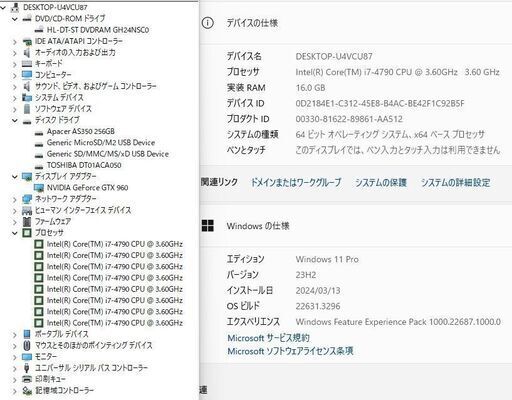Select the HL-DT-ST DVDRAM GH24NSC0 label
512x400 pixels.
(x=98, y=30)
